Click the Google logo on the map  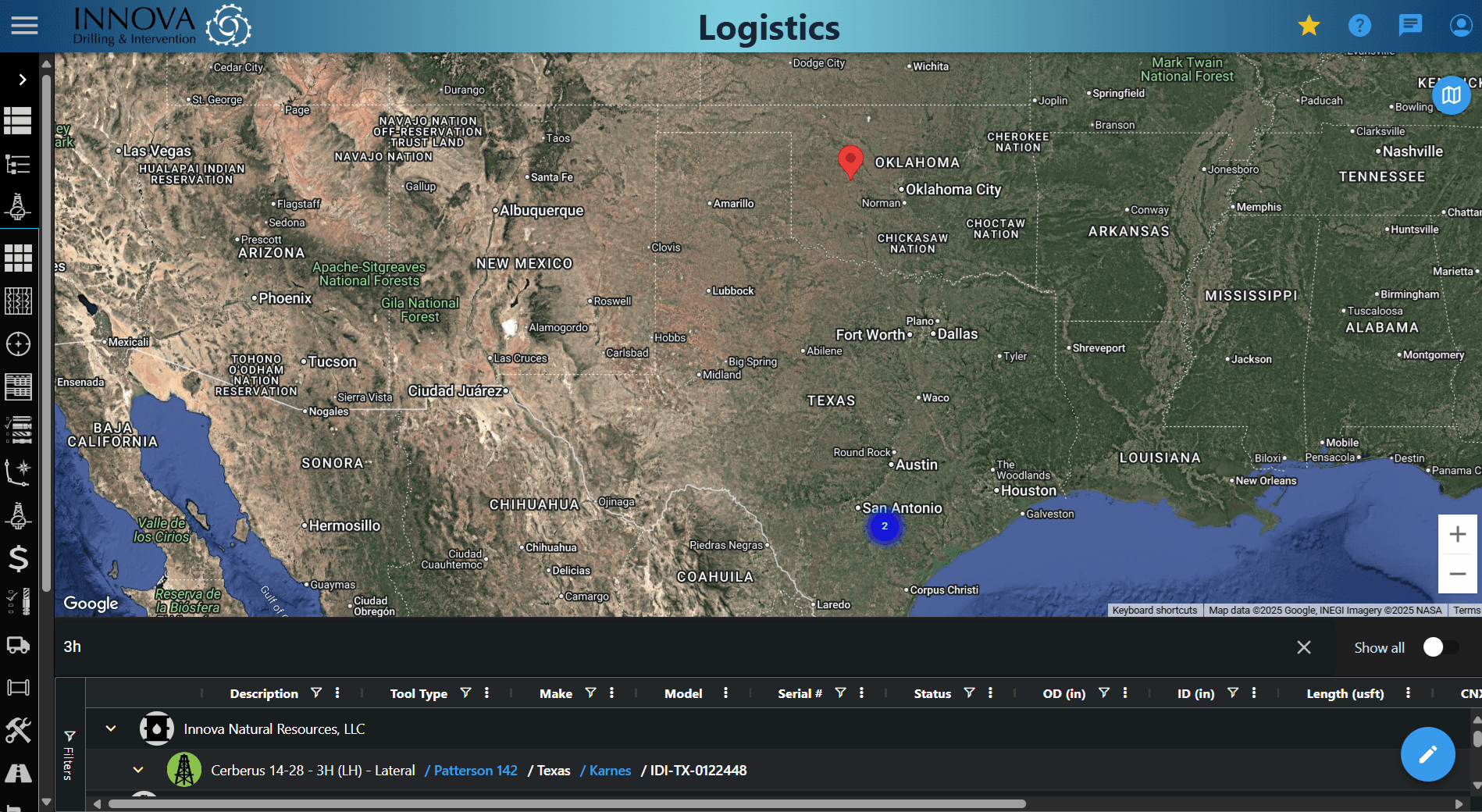click(91, 604)
